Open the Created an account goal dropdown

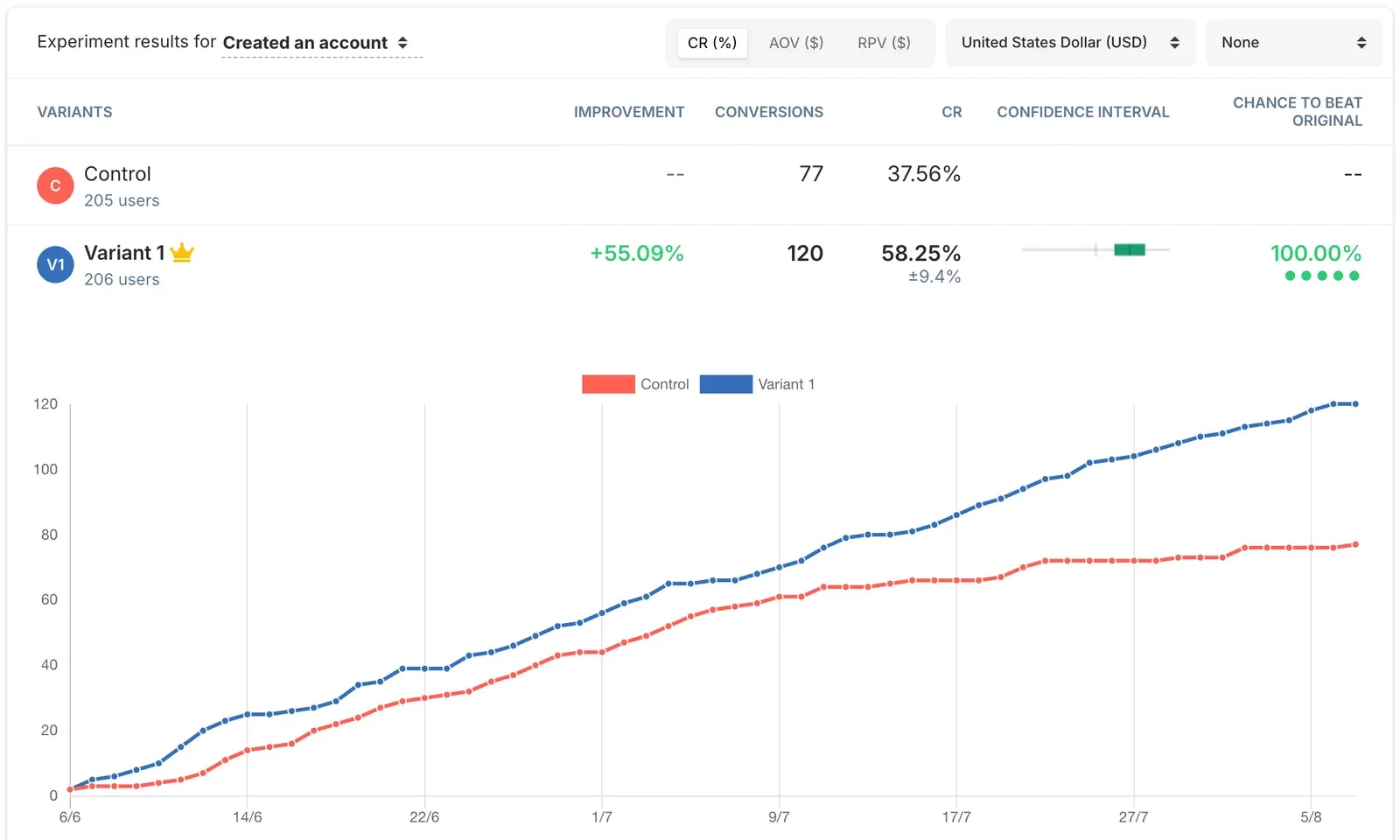click(316, 43)
